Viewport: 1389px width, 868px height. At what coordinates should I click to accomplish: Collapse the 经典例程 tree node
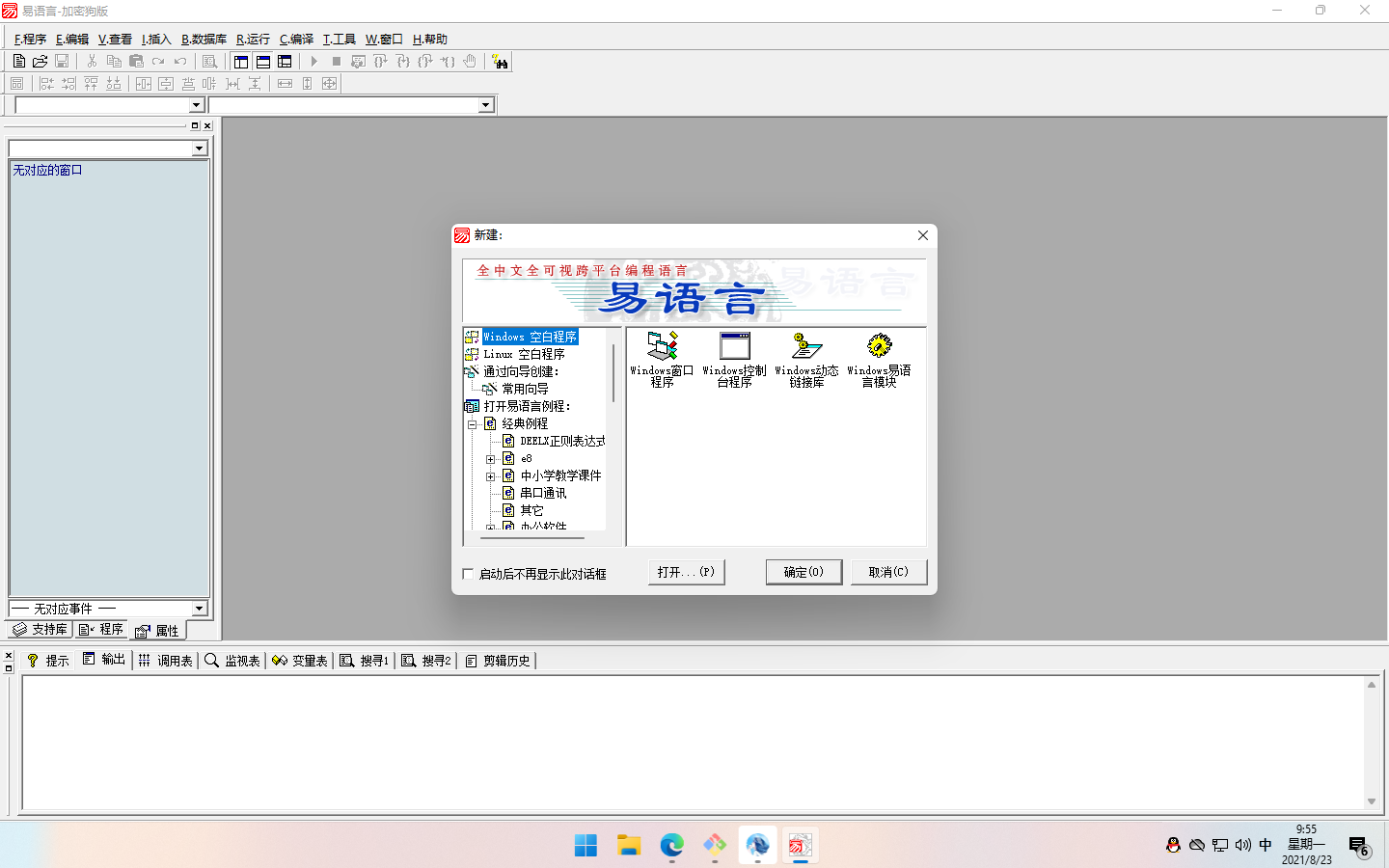(x=473, y=424)
